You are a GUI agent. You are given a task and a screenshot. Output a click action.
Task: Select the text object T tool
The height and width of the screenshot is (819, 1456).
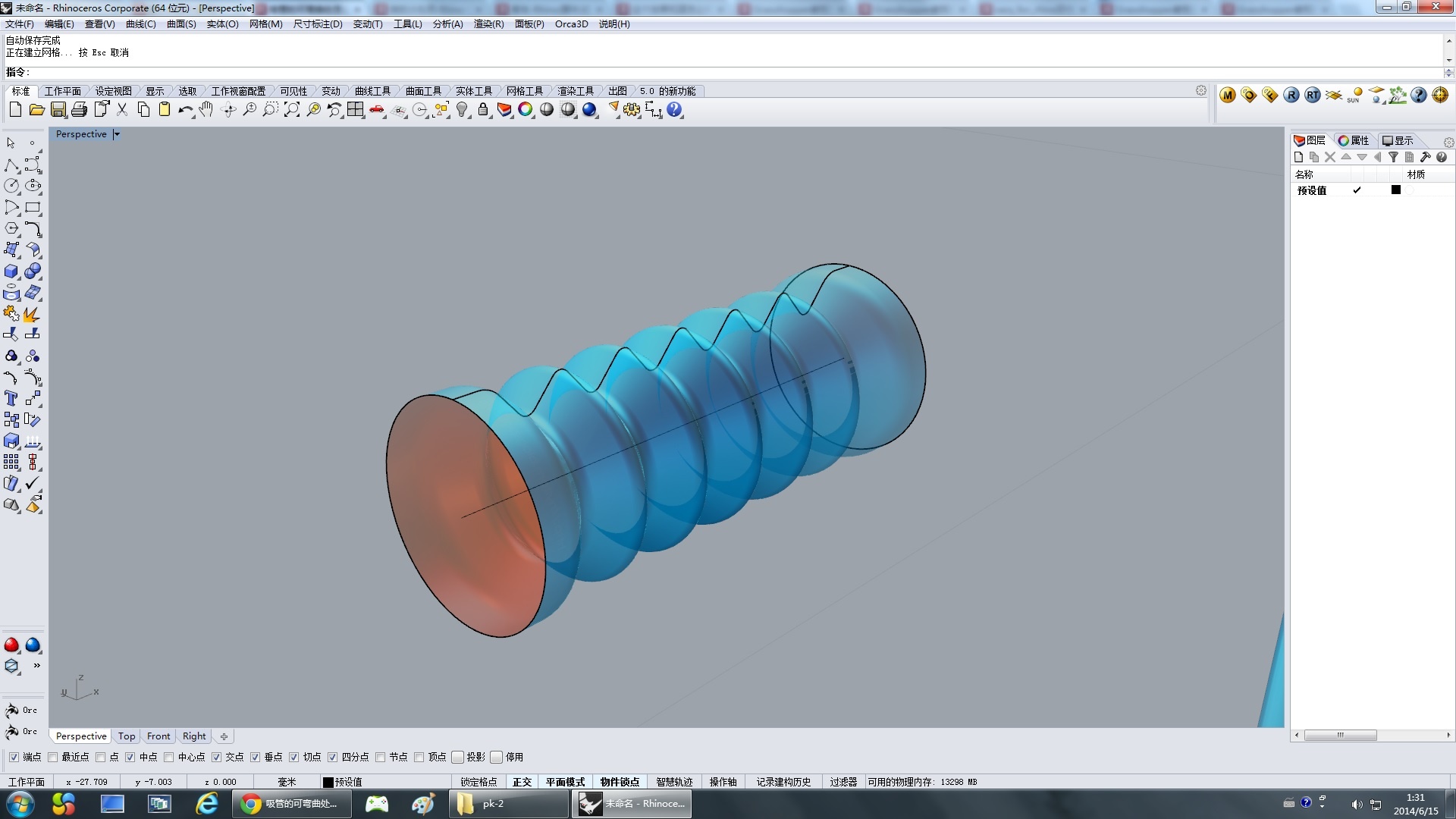[x=11, y=398]
